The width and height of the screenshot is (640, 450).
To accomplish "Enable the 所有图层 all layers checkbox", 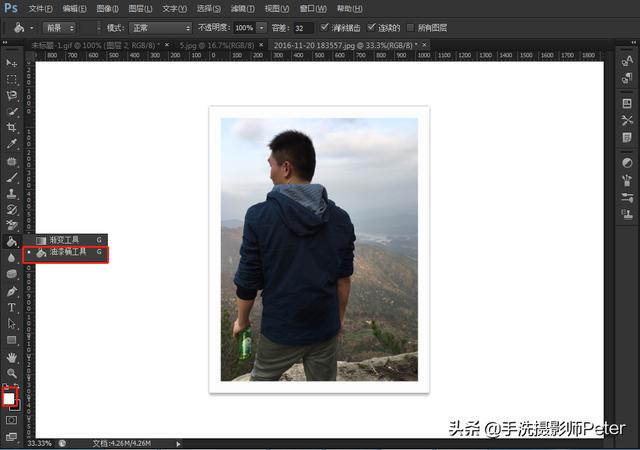I will pos(410,28).
